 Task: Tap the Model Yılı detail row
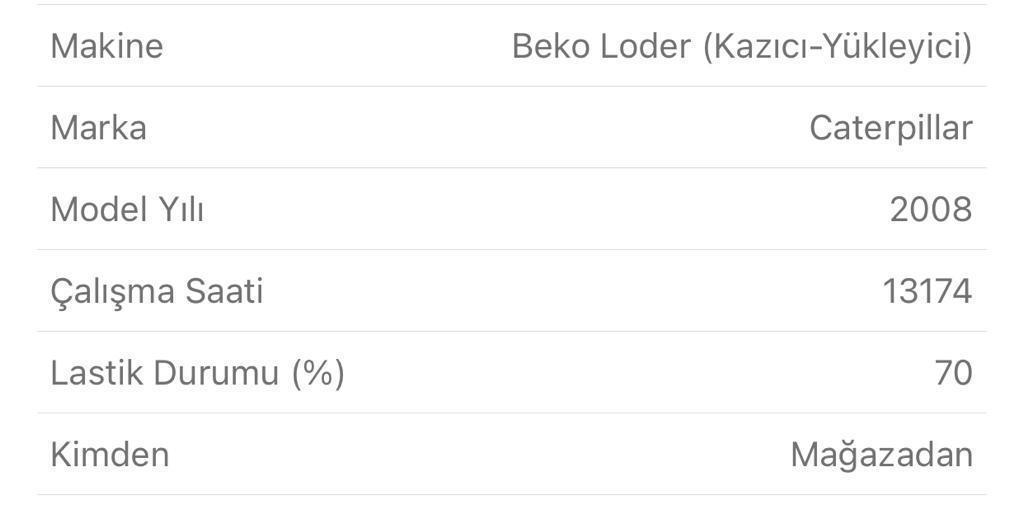512,209
